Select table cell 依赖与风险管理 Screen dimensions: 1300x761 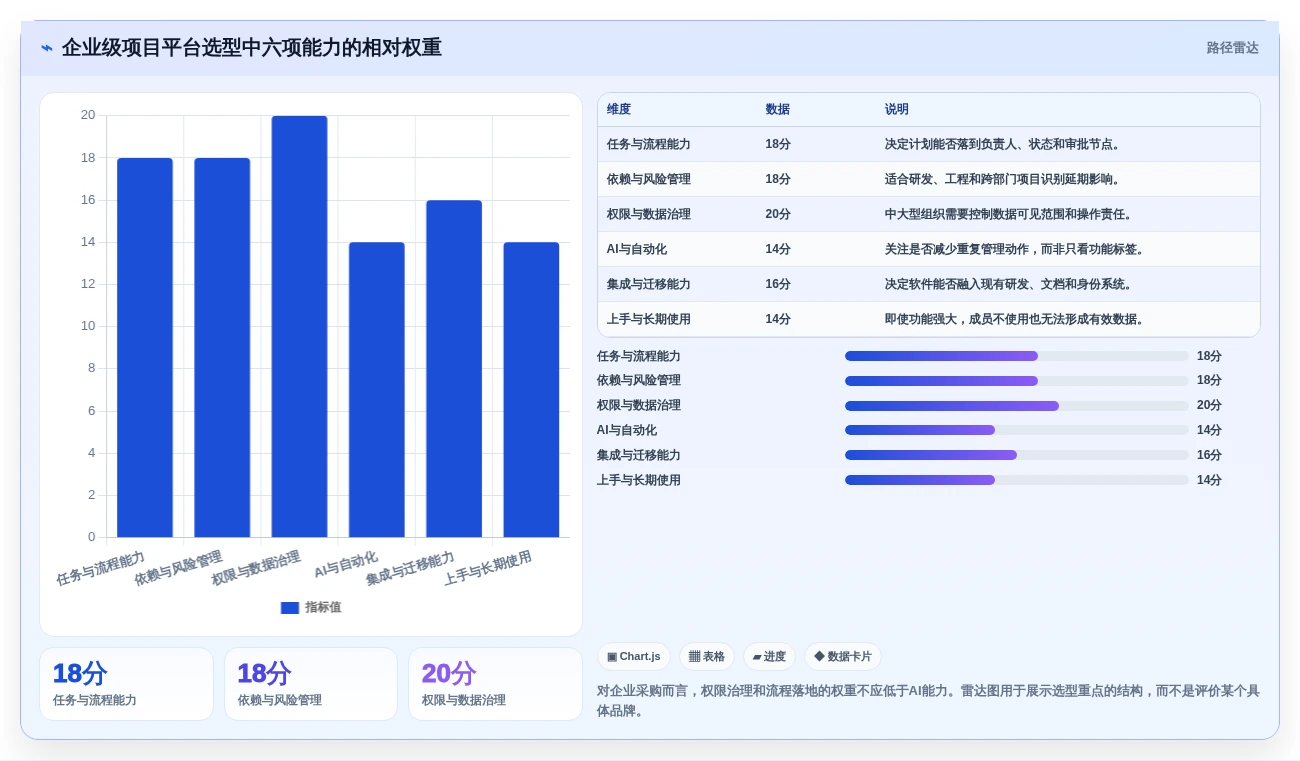649,179
